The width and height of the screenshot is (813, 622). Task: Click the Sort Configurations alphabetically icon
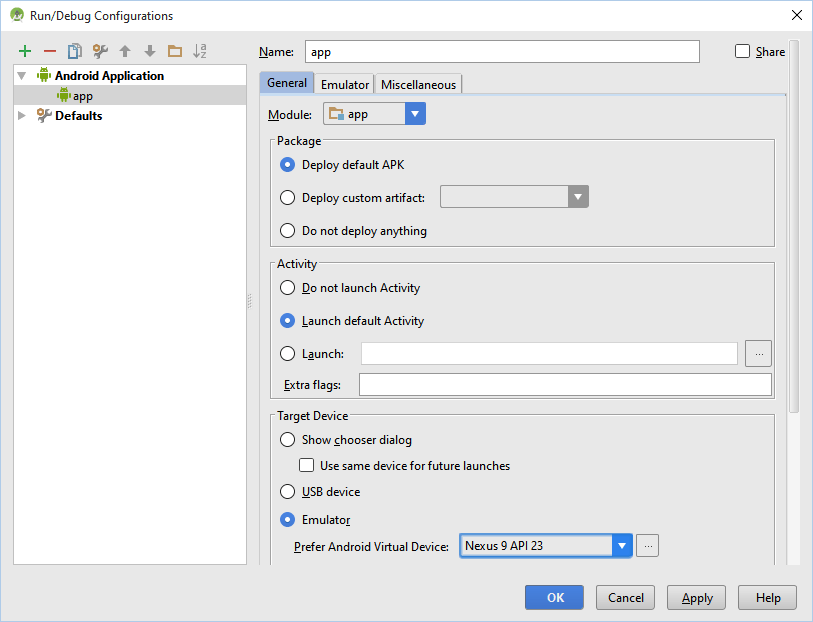(x=200, y=51)
